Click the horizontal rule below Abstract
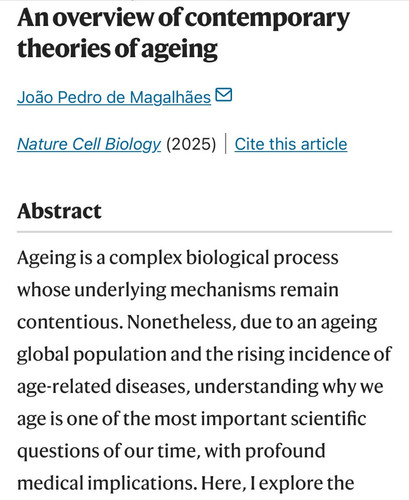 (x=204, y=231)
